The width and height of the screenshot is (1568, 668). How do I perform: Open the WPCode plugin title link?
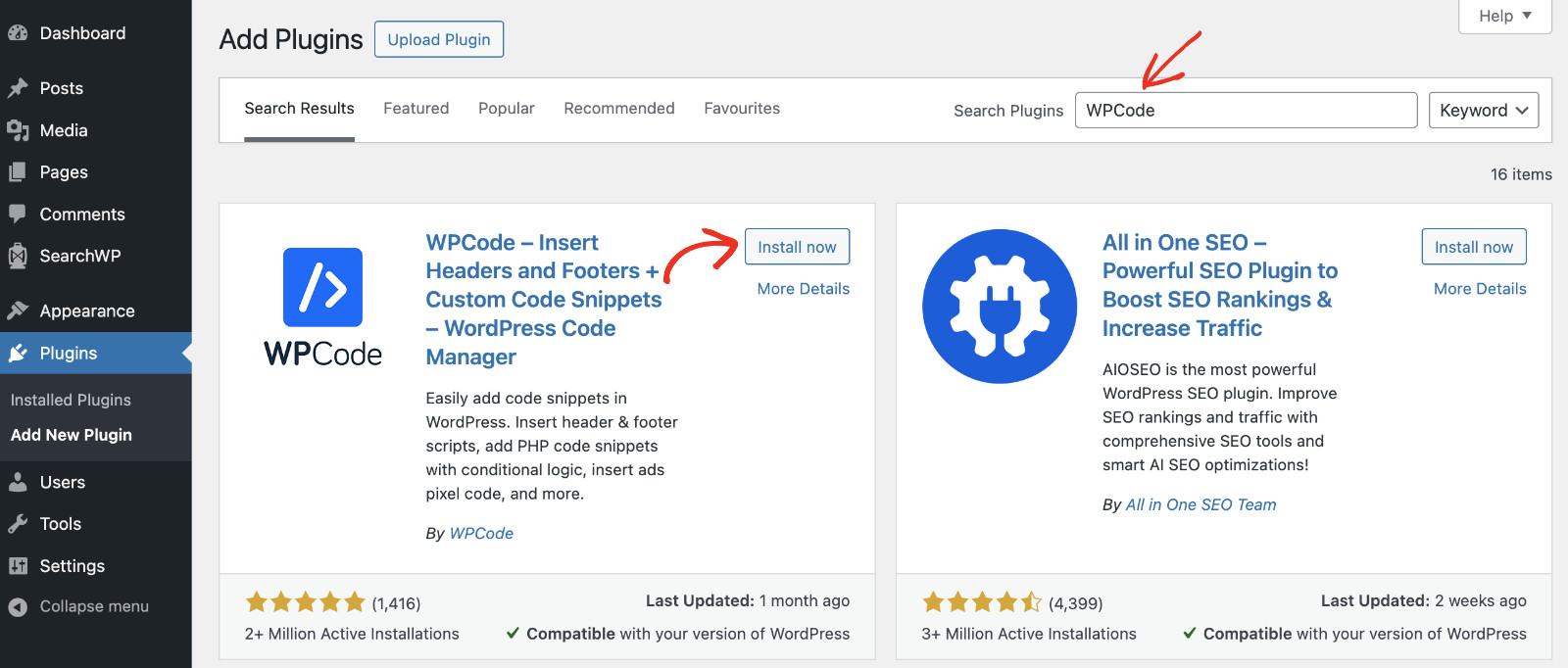(544, 300)
